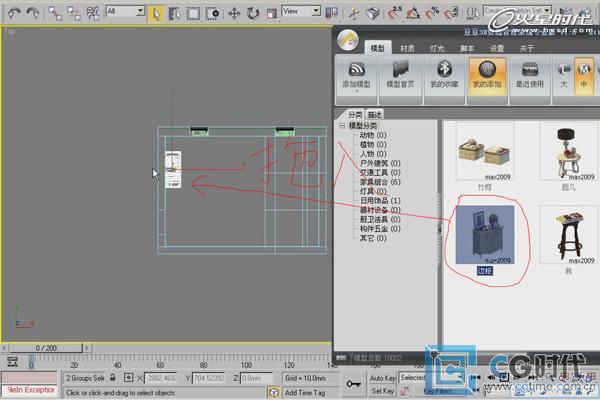Click the 最近使用 ribbon button
The width and height of the screenshot is (600, 400).
[x=530, y=76]
